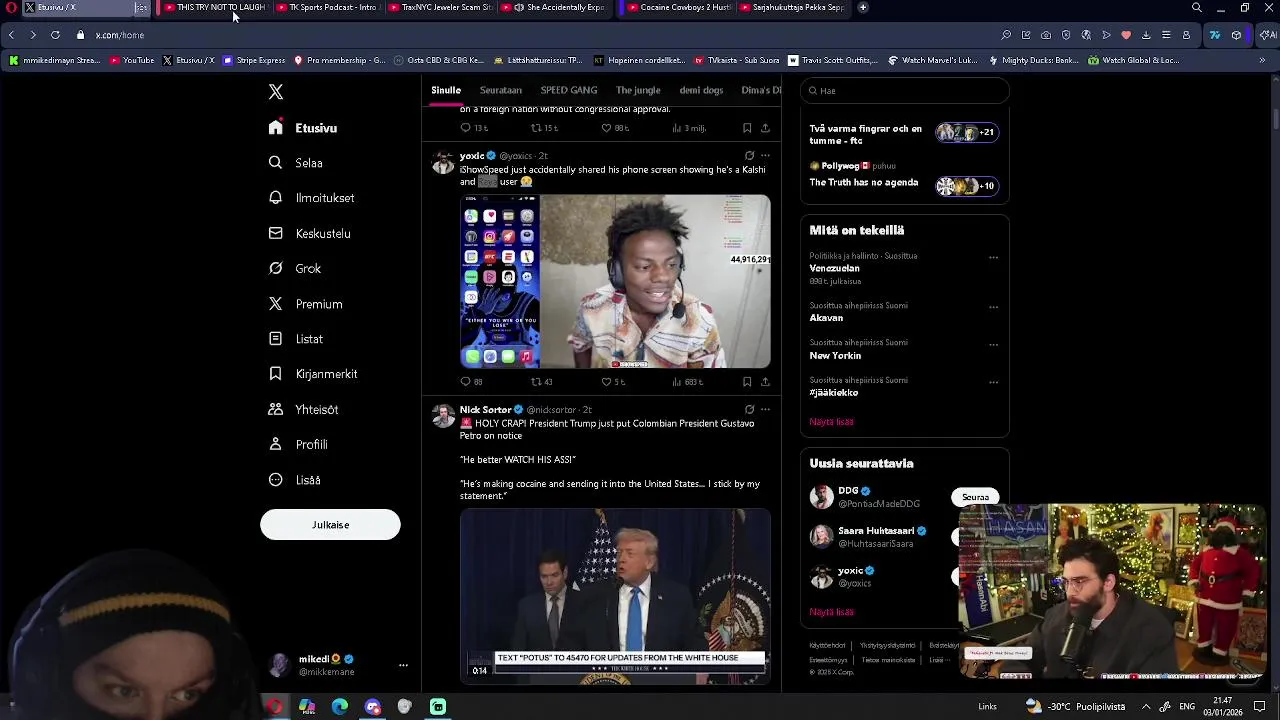The height and width of the screenshot is (720, 1280).
Task: Open new browser tab
Action: tap(863, 8)
